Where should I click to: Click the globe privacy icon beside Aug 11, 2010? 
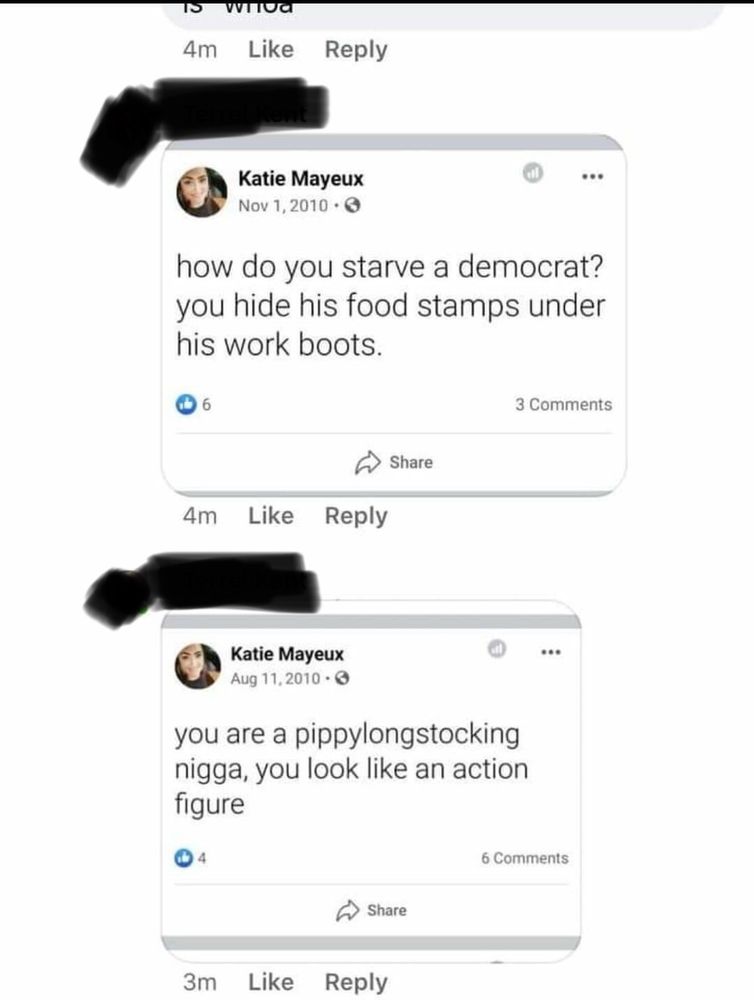pyautogui.click(x=340, y=679)
